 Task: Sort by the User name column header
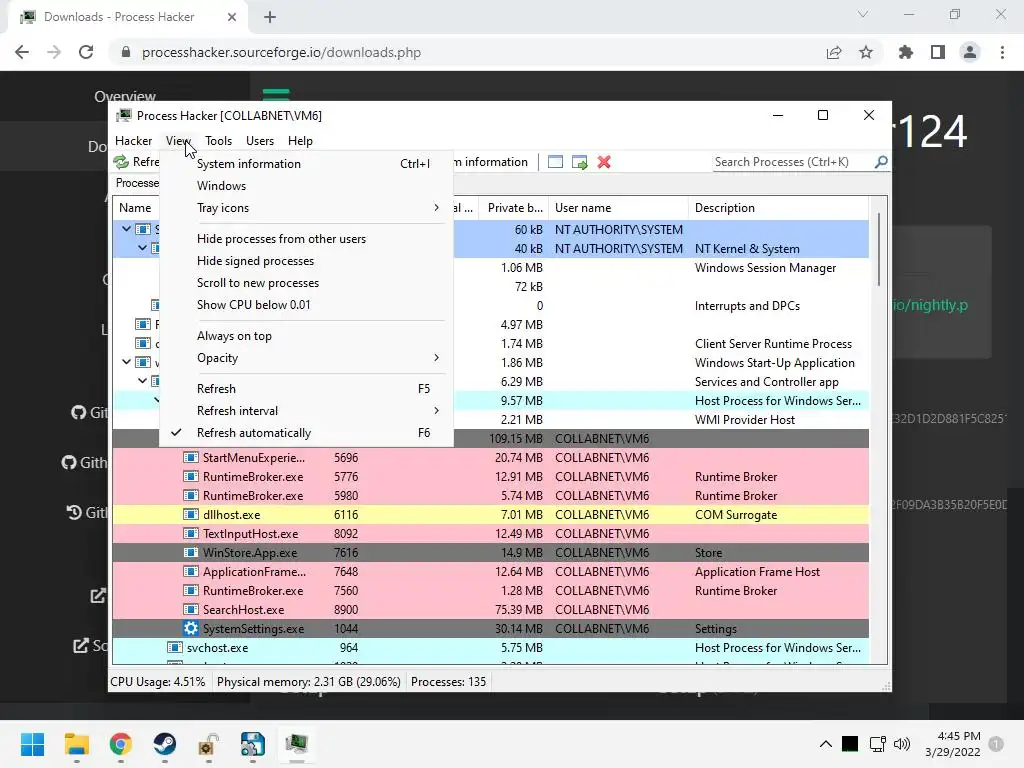coord(618,208)
